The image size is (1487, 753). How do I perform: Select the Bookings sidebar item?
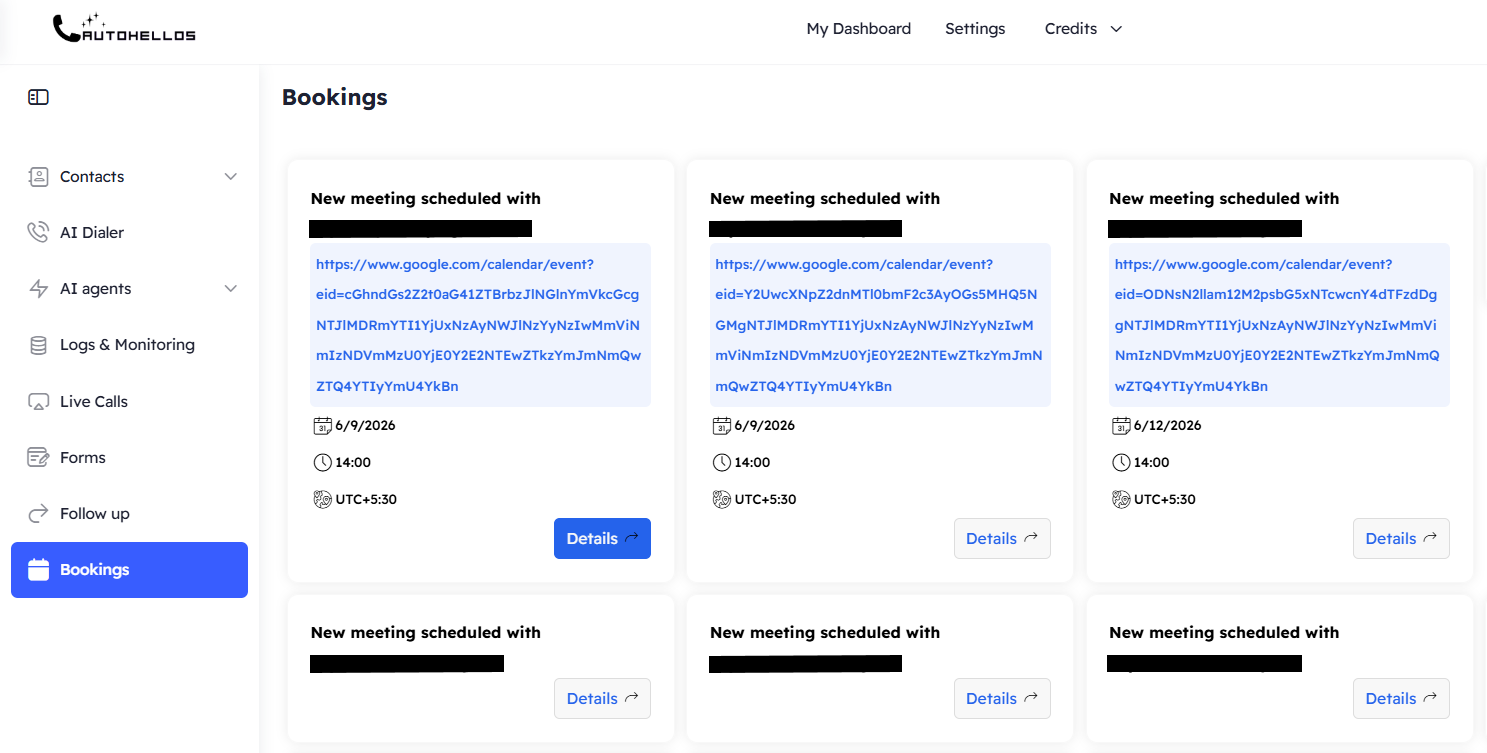129,570
